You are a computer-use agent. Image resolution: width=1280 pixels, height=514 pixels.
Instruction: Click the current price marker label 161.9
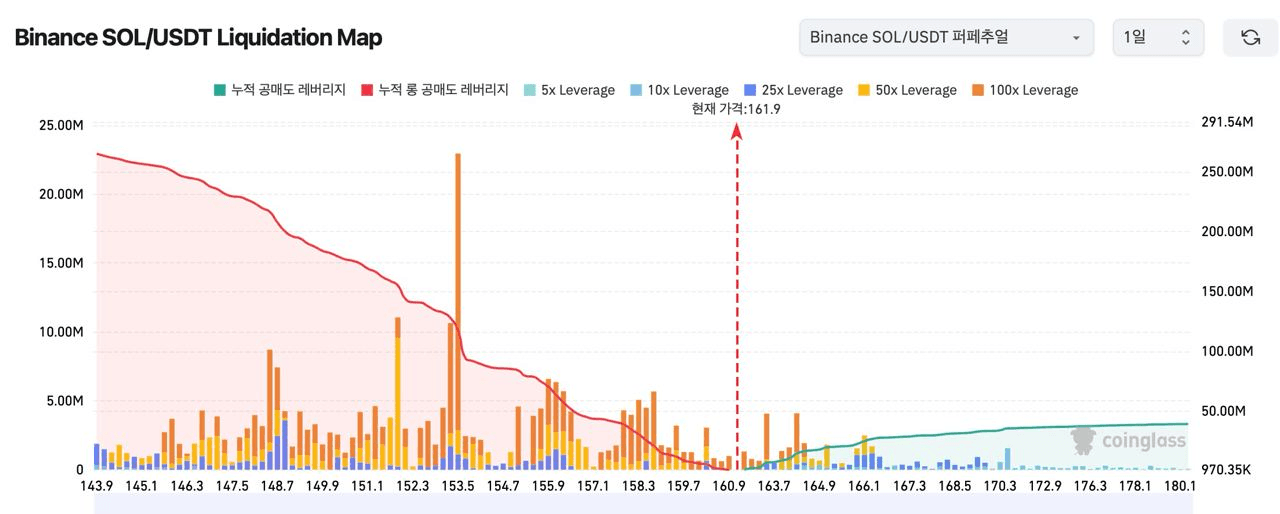736,108
